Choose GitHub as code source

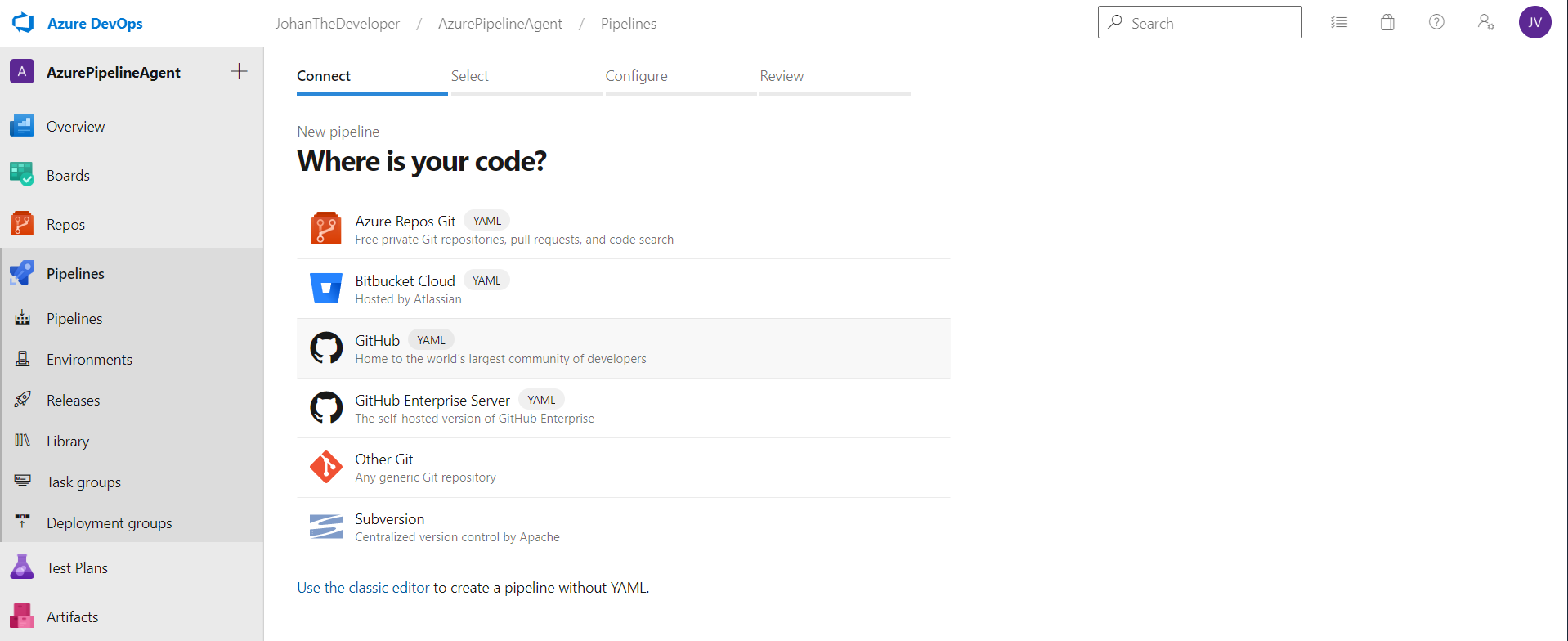tap(624, 348)
